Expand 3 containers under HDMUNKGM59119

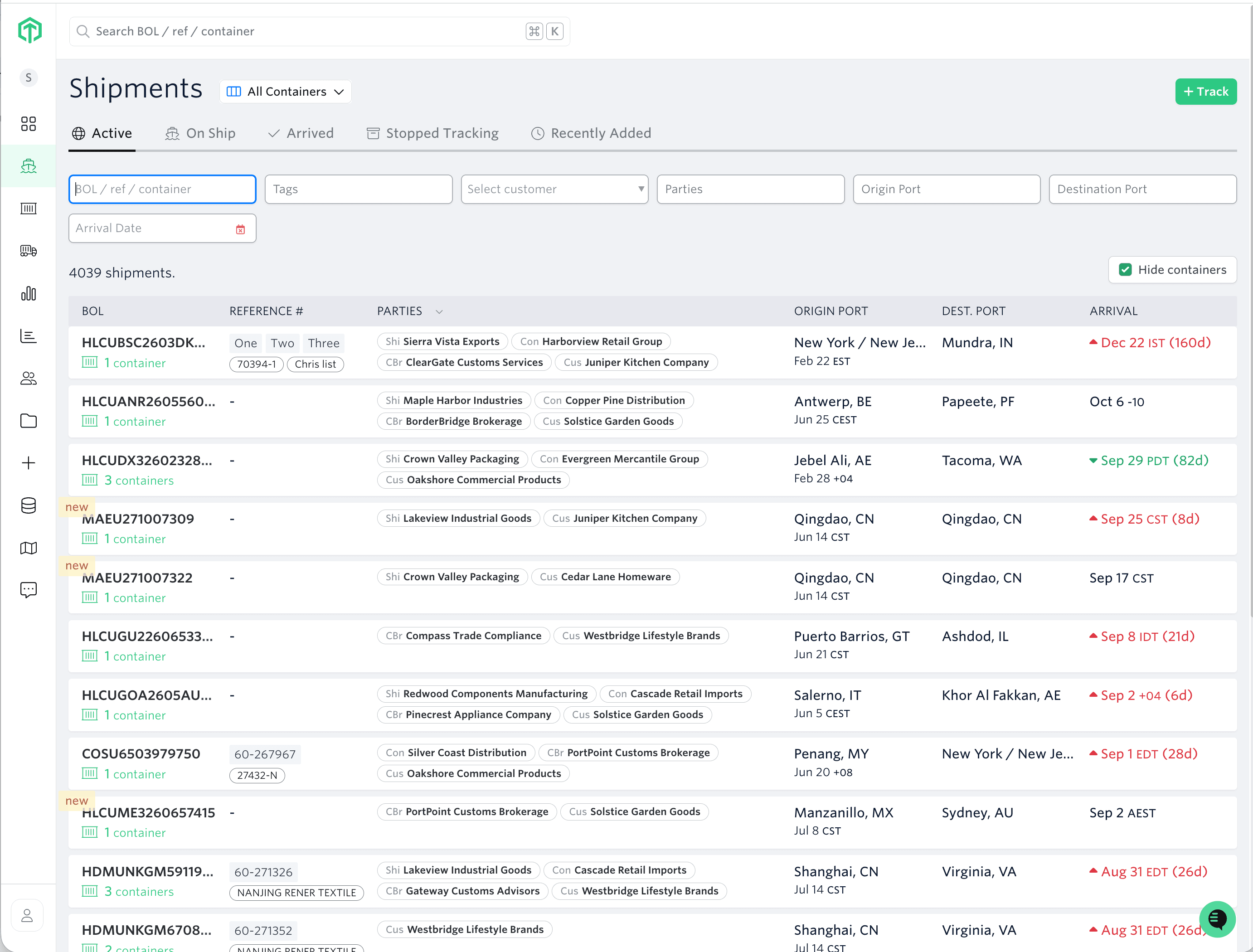(x=139, y=891)
